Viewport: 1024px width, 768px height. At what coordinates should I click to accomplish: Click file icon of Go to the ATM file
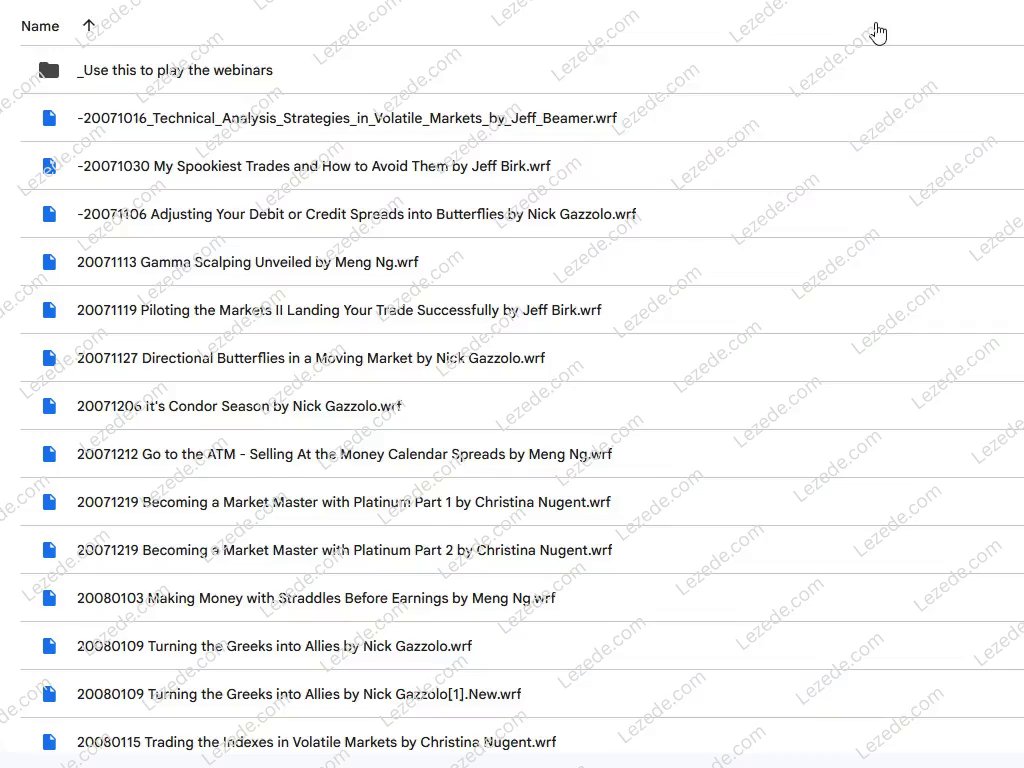pyautogui.click(x=49, y=454)
